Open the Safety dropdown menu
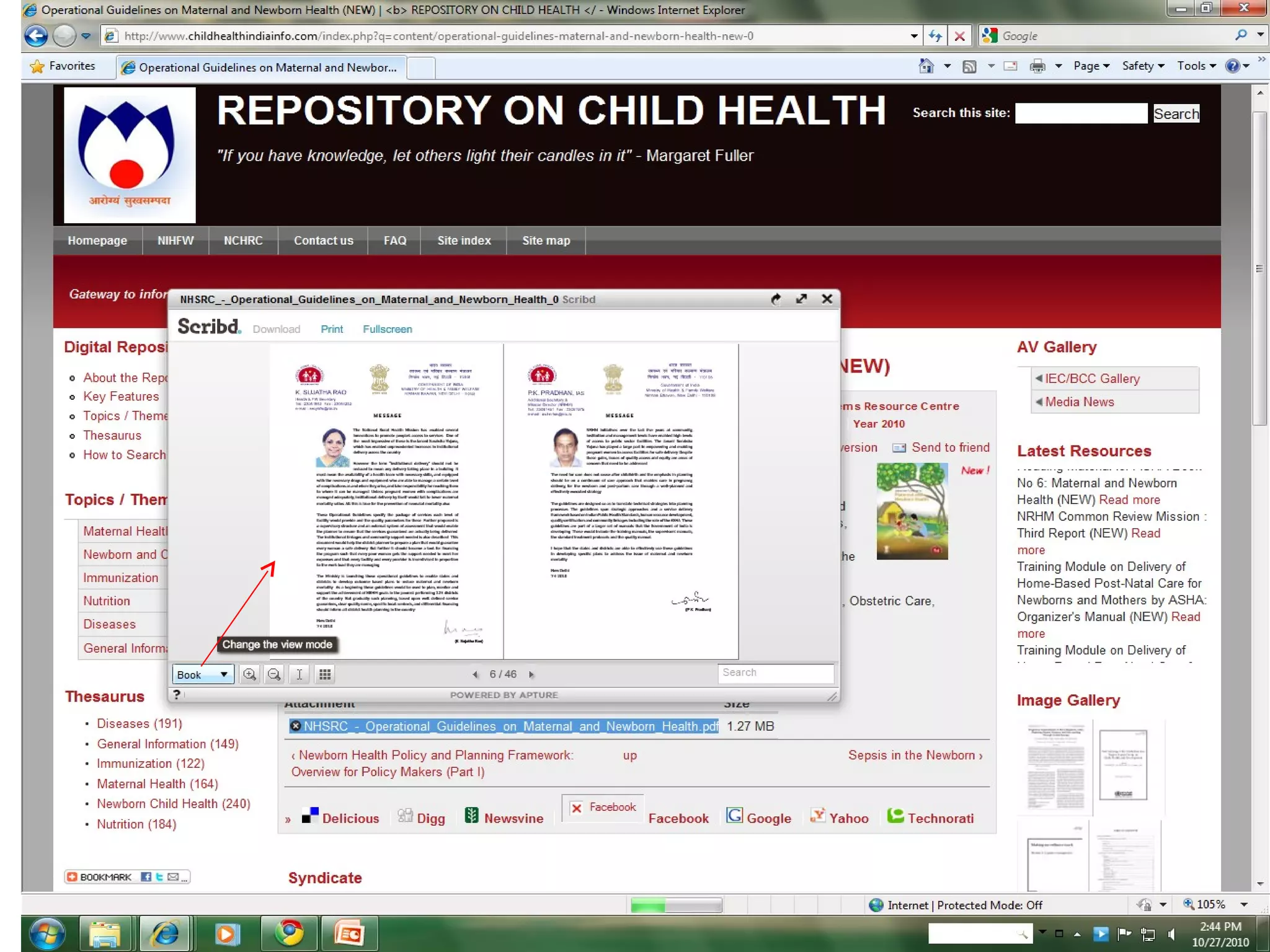Screen dimensions: 1270x952 [x=1143, y=66]
